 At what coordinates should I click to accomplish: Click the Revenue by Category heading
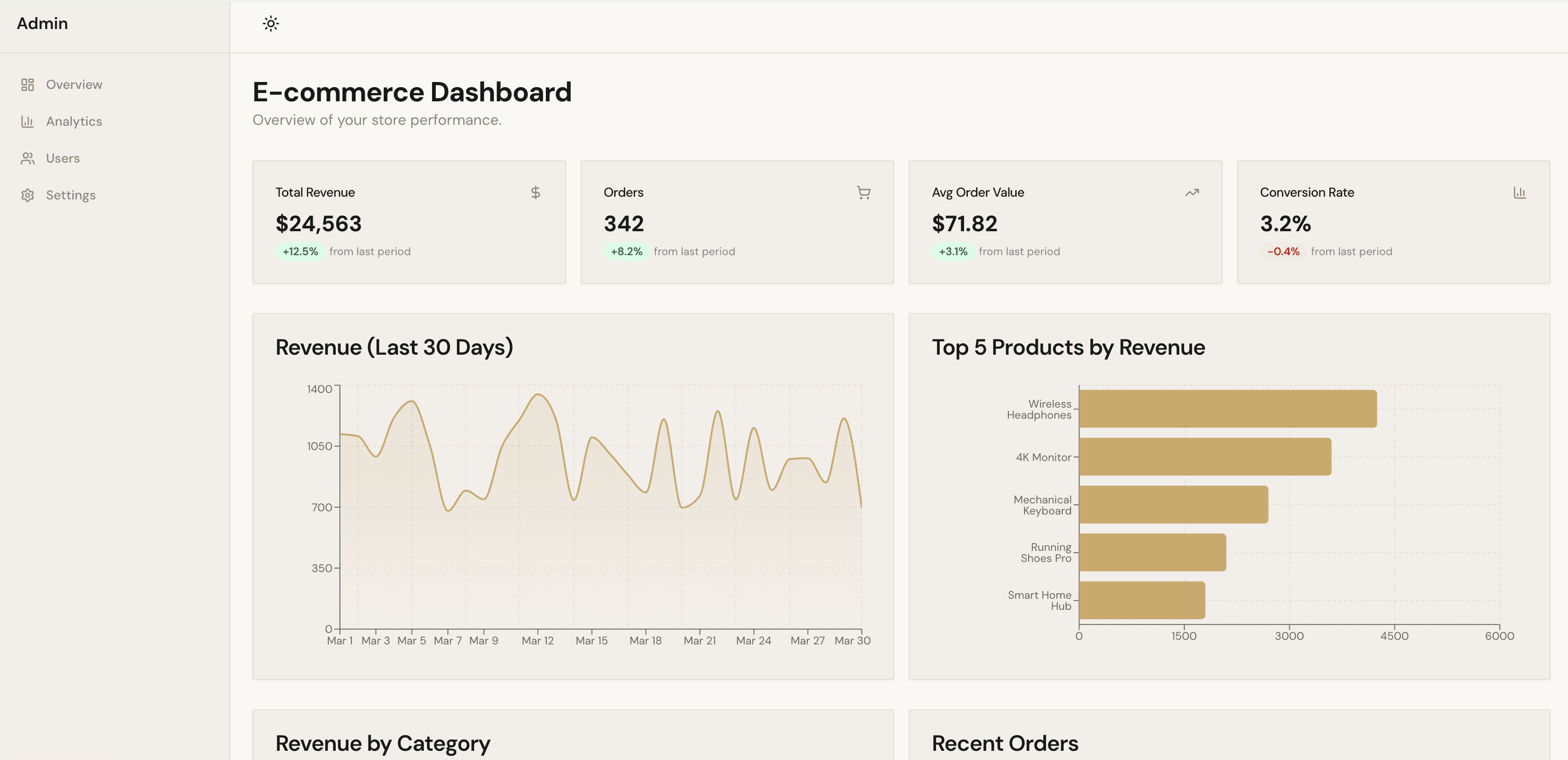click(x=383, y=743)
